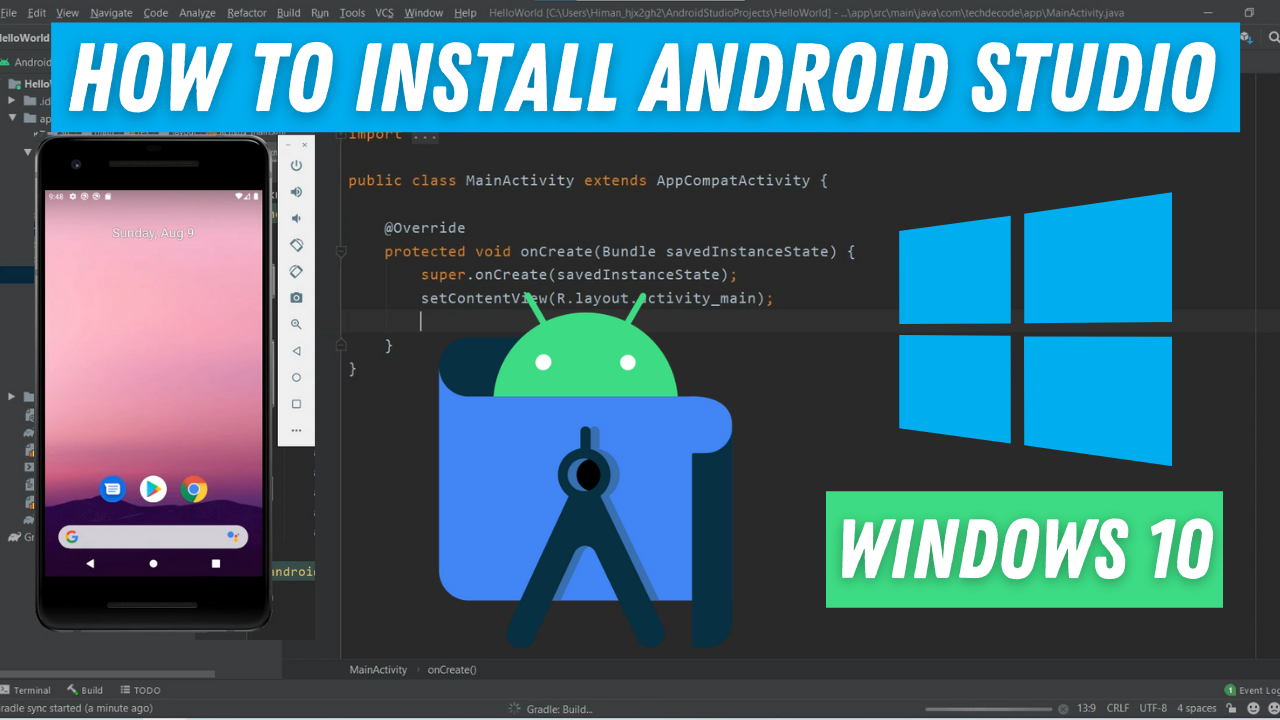Viewport: 1280px width, 720px height.
Task: Click the emulator toolbar Home circle
Action: 296,378
